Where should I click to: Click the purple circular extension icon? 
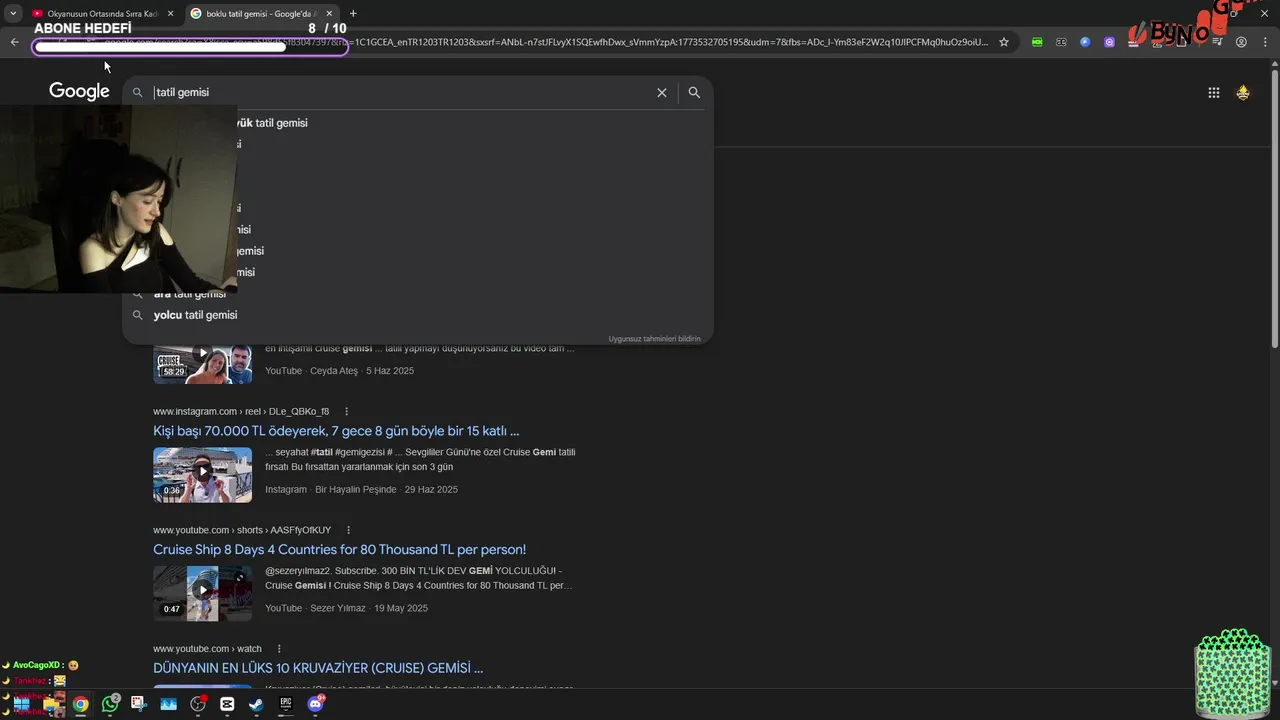[x=1109, y=42]
